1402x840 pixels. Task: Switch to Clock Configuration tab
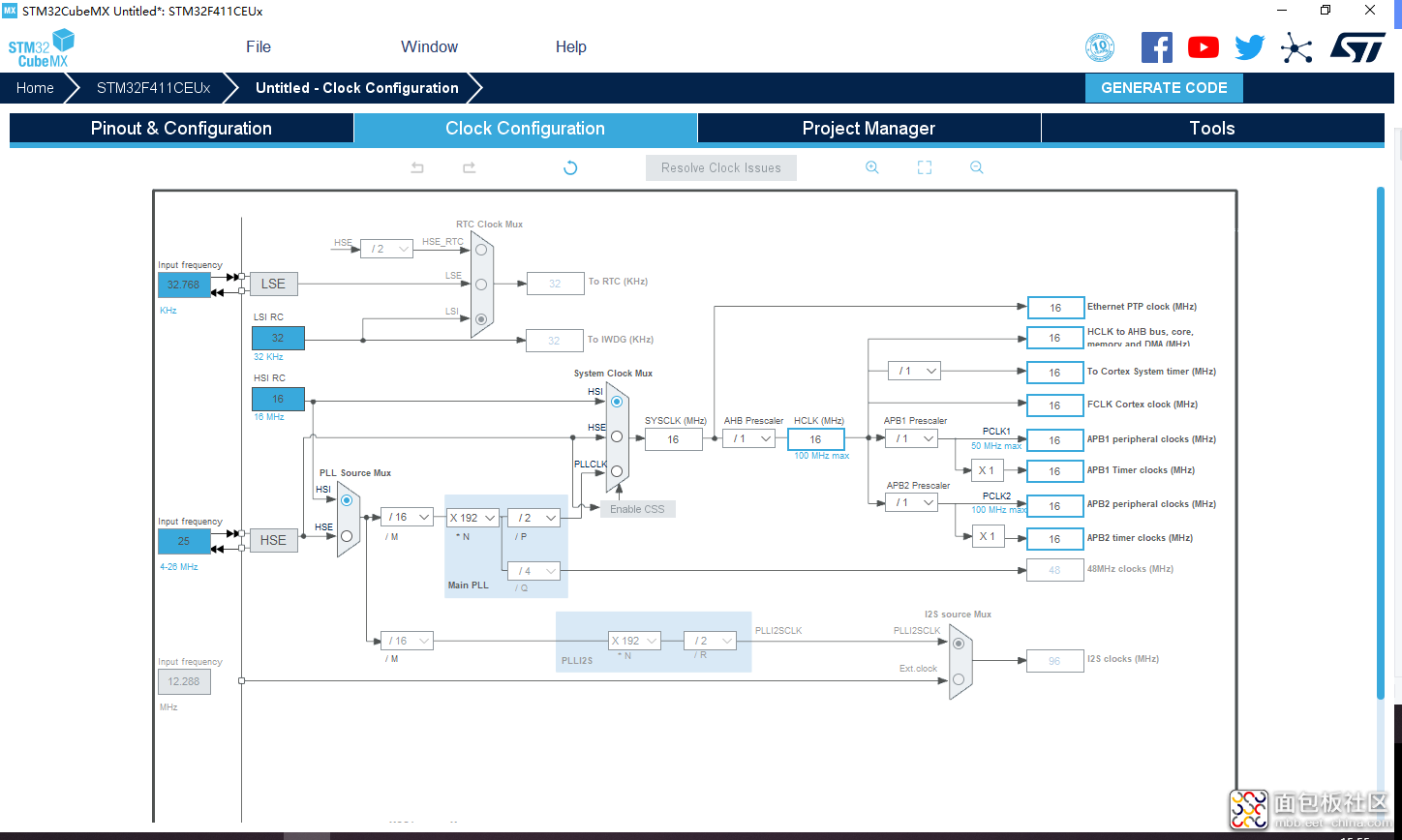pyautogui.click(x=526, y=129)
